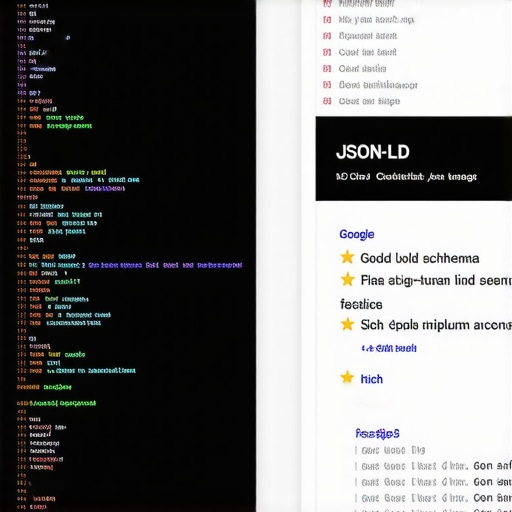This screenshot has width=512, height=512.
Task: Select the text Sich epols
Action: click(x=389, y=325)
